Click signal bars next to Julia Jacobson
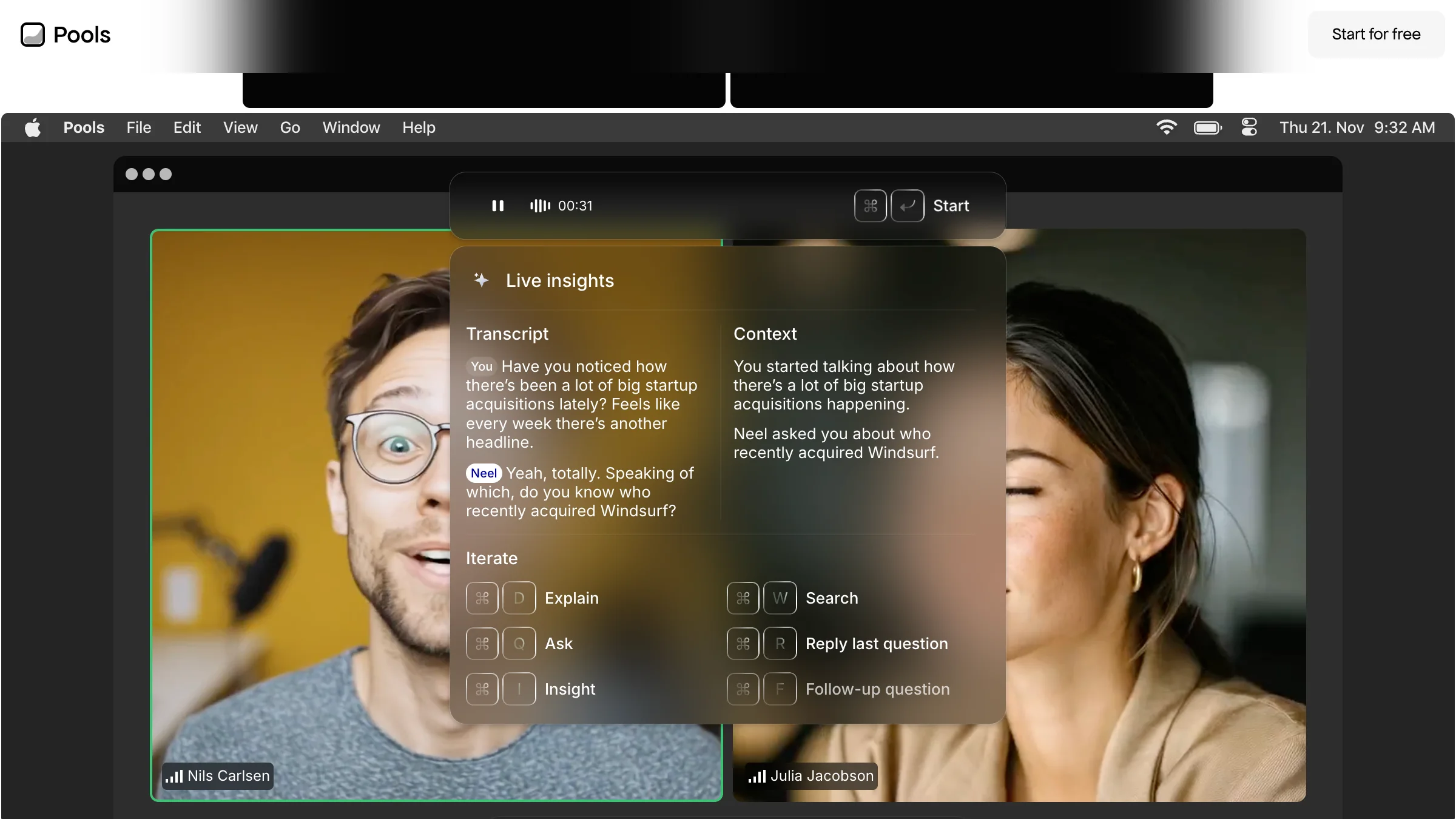The image size is (1456, 819). (x=757, y=777)
